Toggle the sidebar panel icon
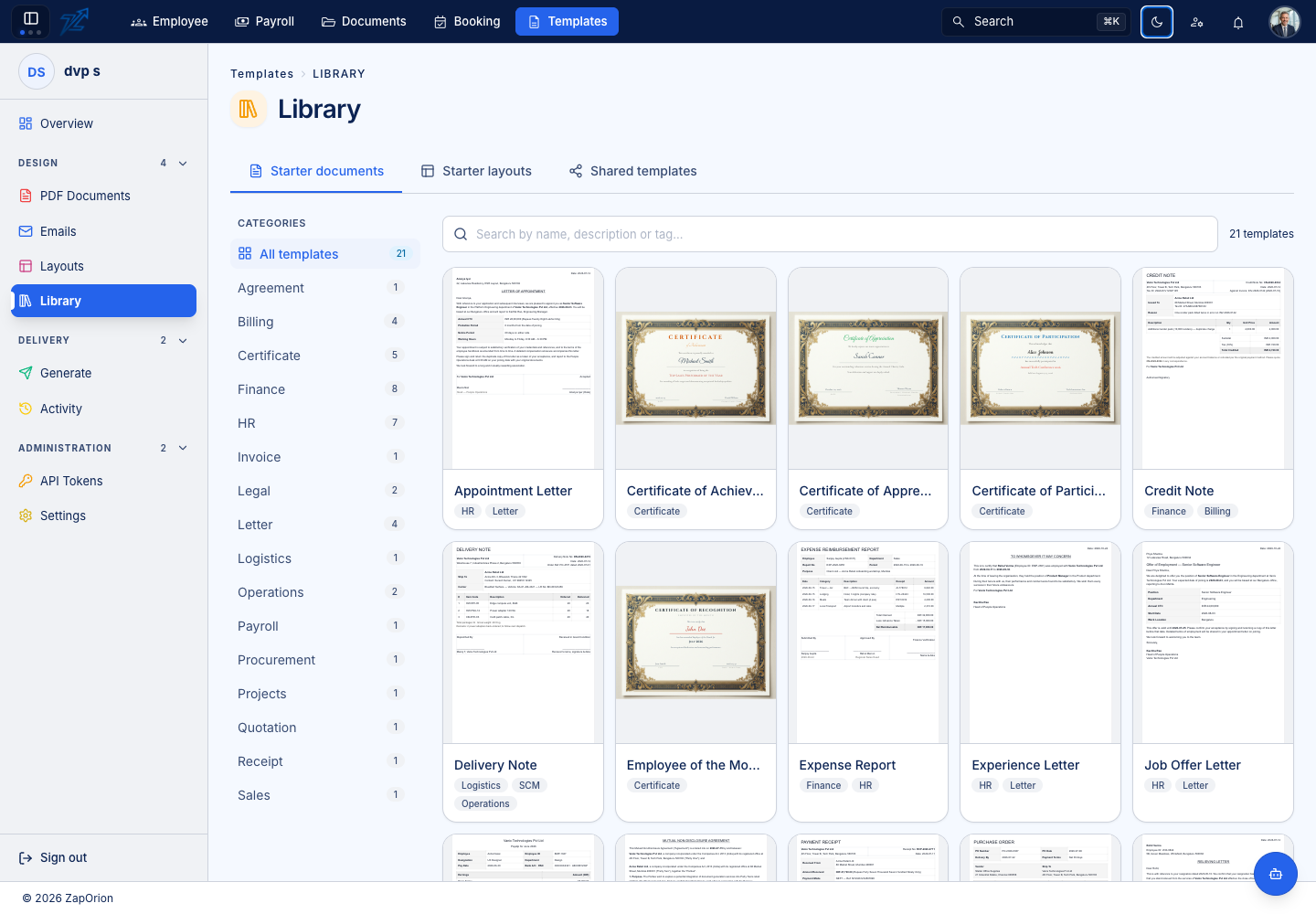 pyautogui.click(x=30, y=21)
